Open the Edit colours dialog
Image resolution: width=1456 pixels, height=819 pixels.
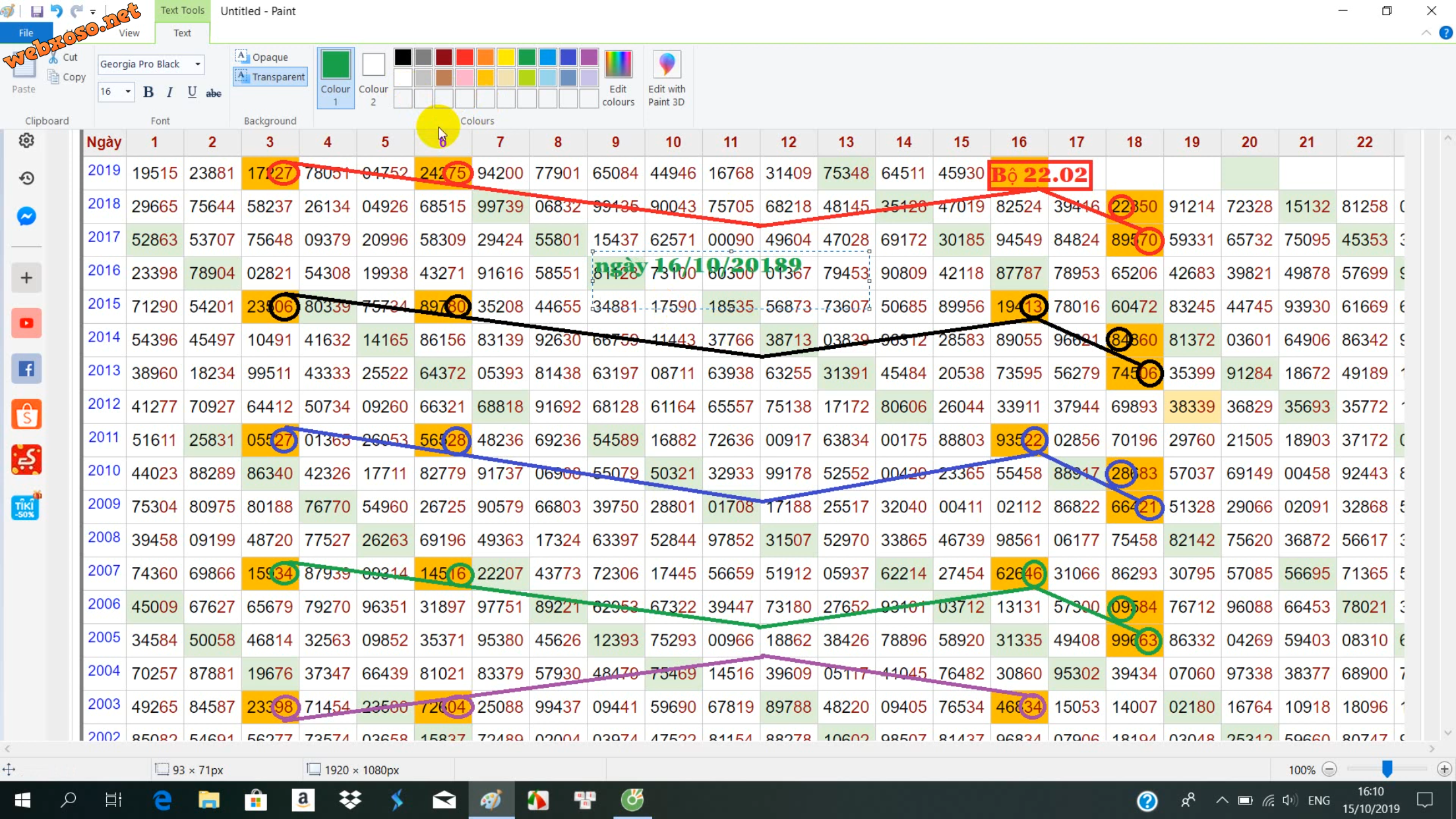point(618,77)
